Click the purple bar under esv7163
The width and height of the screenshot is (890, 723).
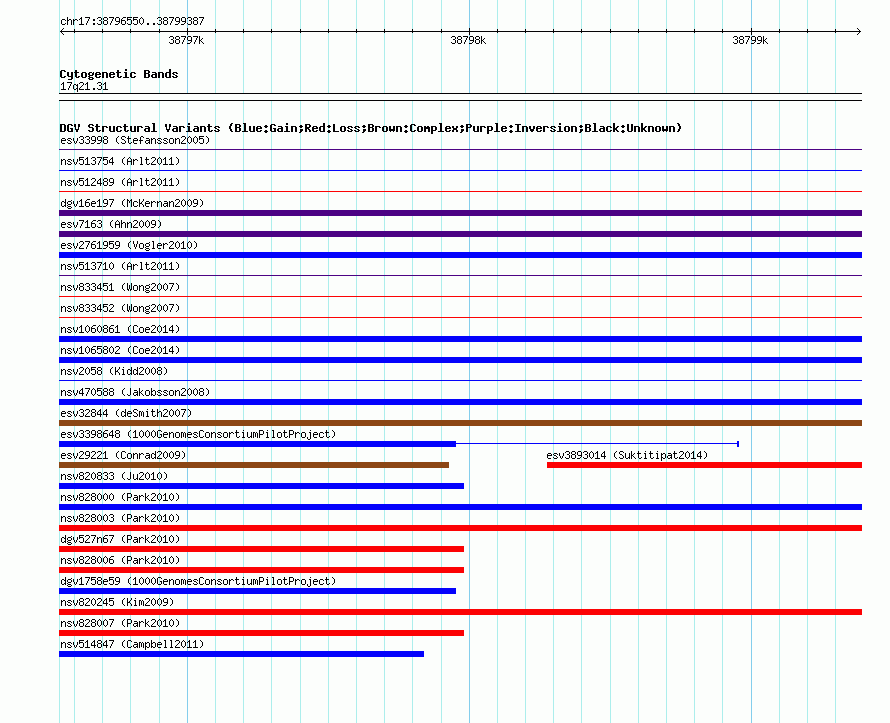(460, 234)
